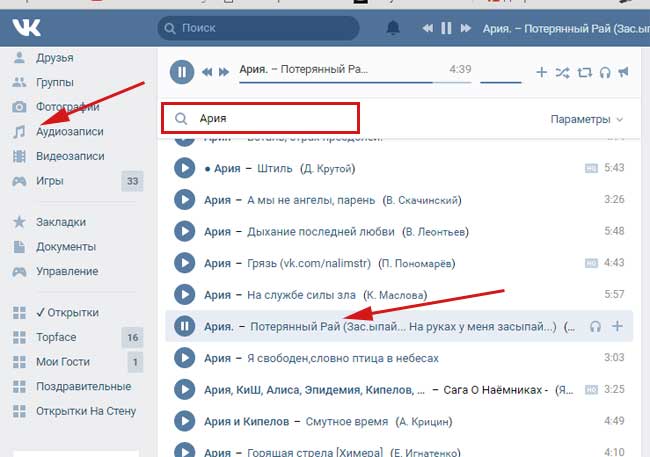Image resolution: width=650 pixels, height=457 pixels.
Task: Open Аудиозаписи in the left sidebar
Action: (x=69, y=132)
